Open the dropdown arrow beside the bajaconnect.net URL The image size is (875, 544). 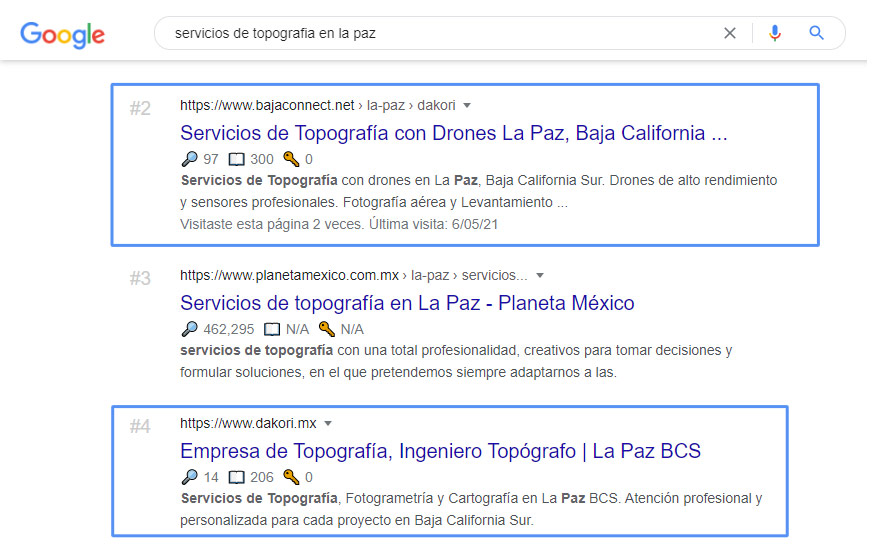[x=467, y=105]
